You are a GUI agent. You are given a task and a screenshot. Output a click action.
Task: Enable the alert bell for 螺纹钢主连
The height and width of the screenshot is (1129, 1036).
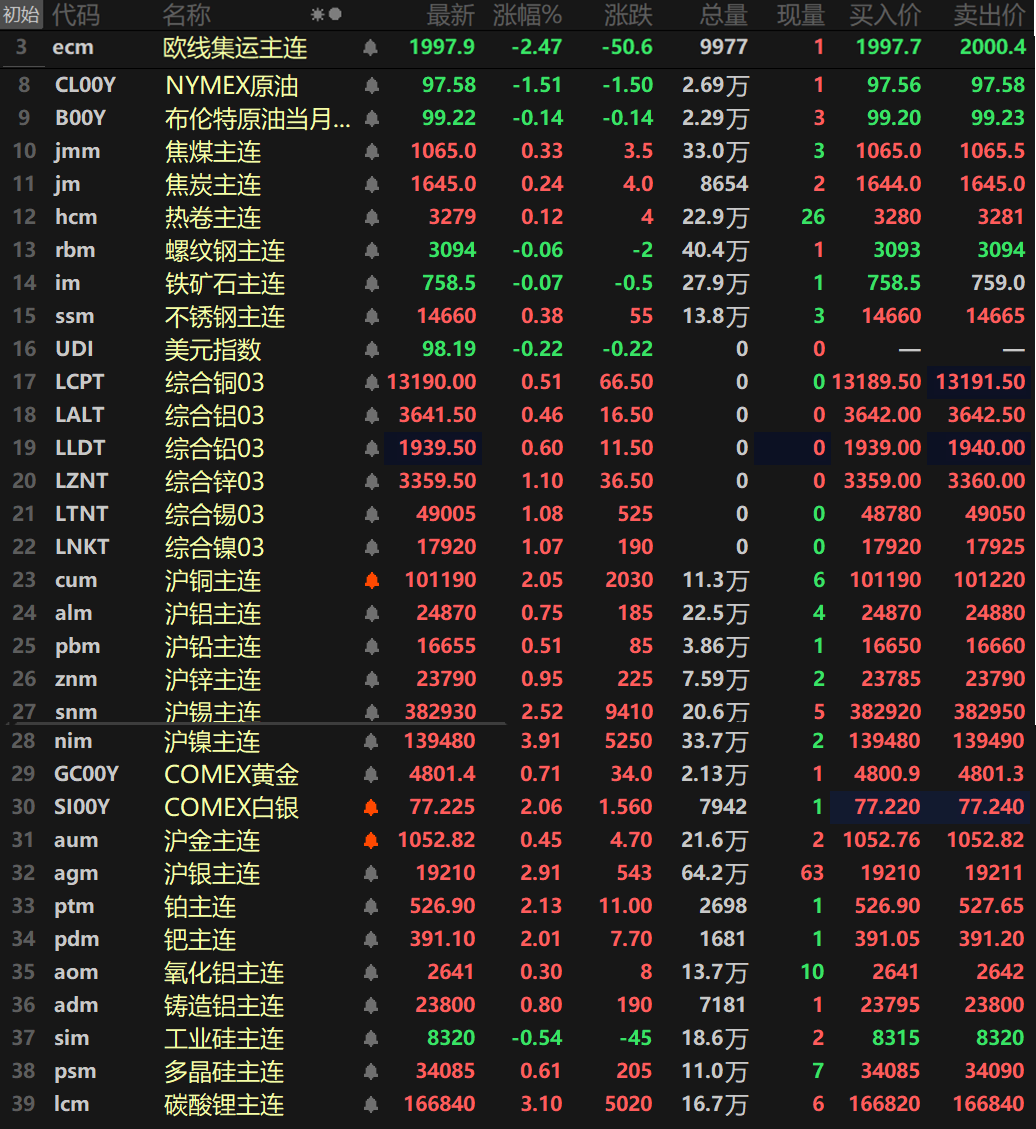[x=372, y=251]
